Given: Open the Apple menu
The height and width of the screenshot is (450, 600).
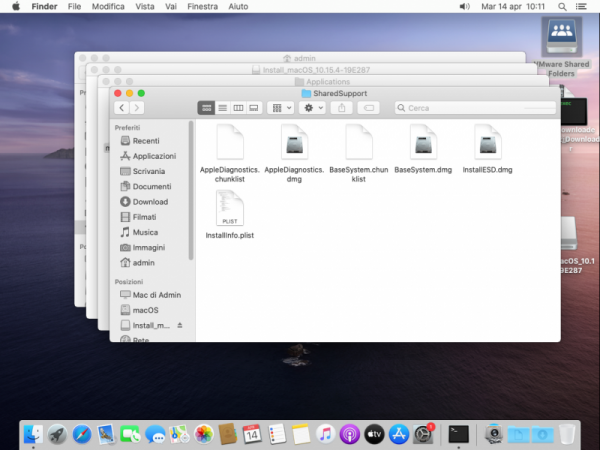Looking at the screenshot, I should pos(16,7).
